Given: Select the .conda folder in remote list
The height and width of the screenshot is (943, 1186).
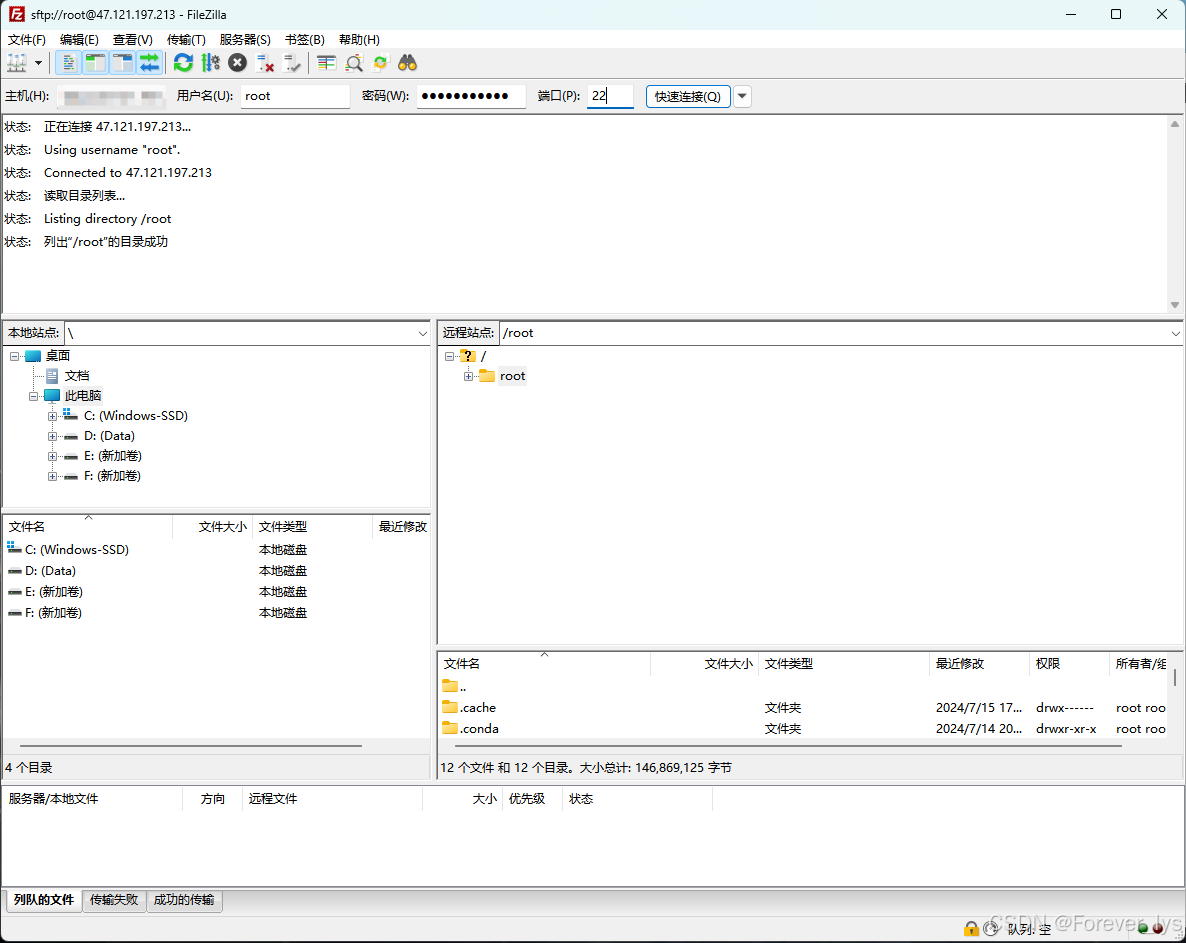Looking at the screenshot, I should point(479,729).
